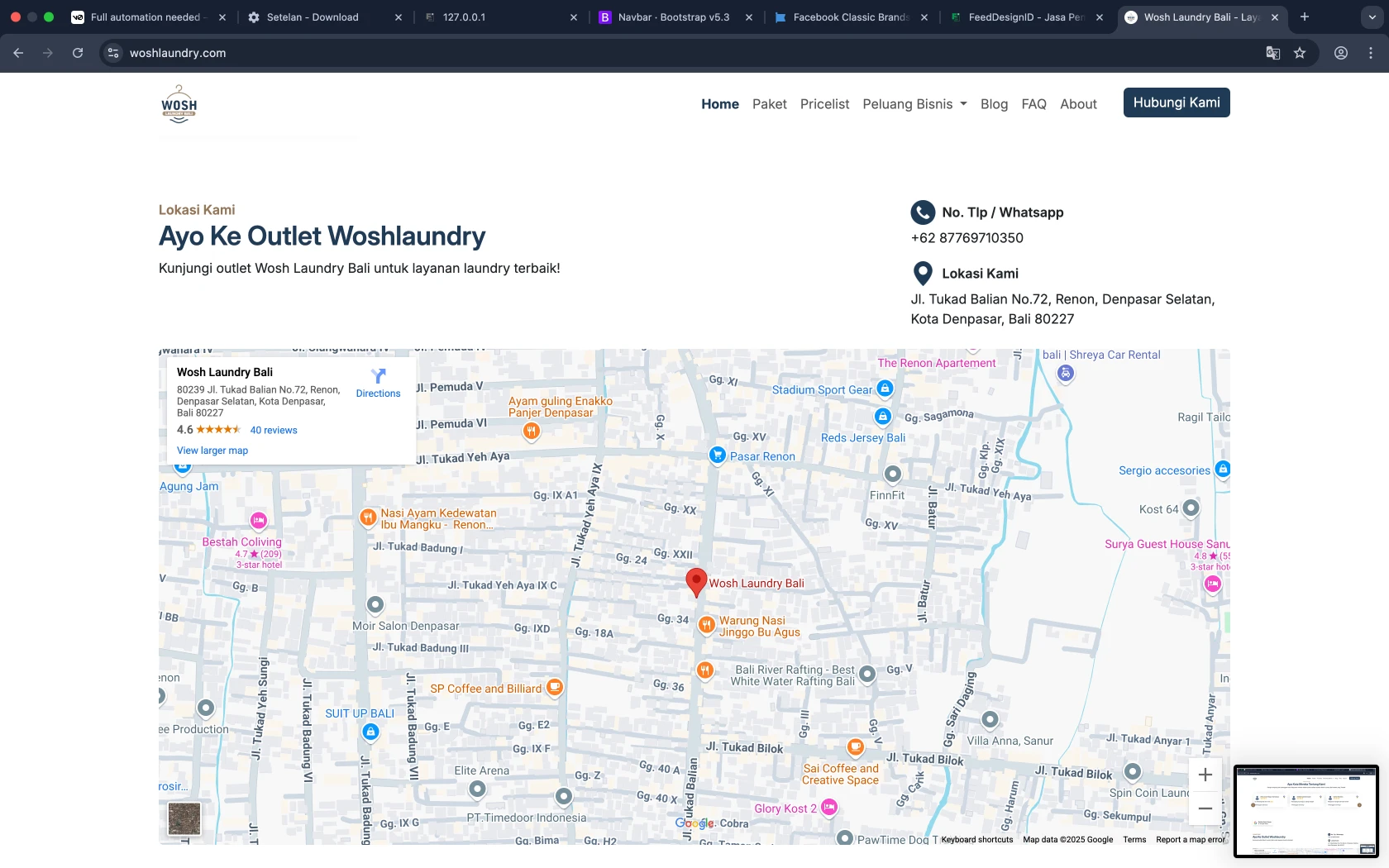The image size is (1389, 868).
Task: Click the red Wosh Laundry Bali map pin
Action: coord(696,582)
